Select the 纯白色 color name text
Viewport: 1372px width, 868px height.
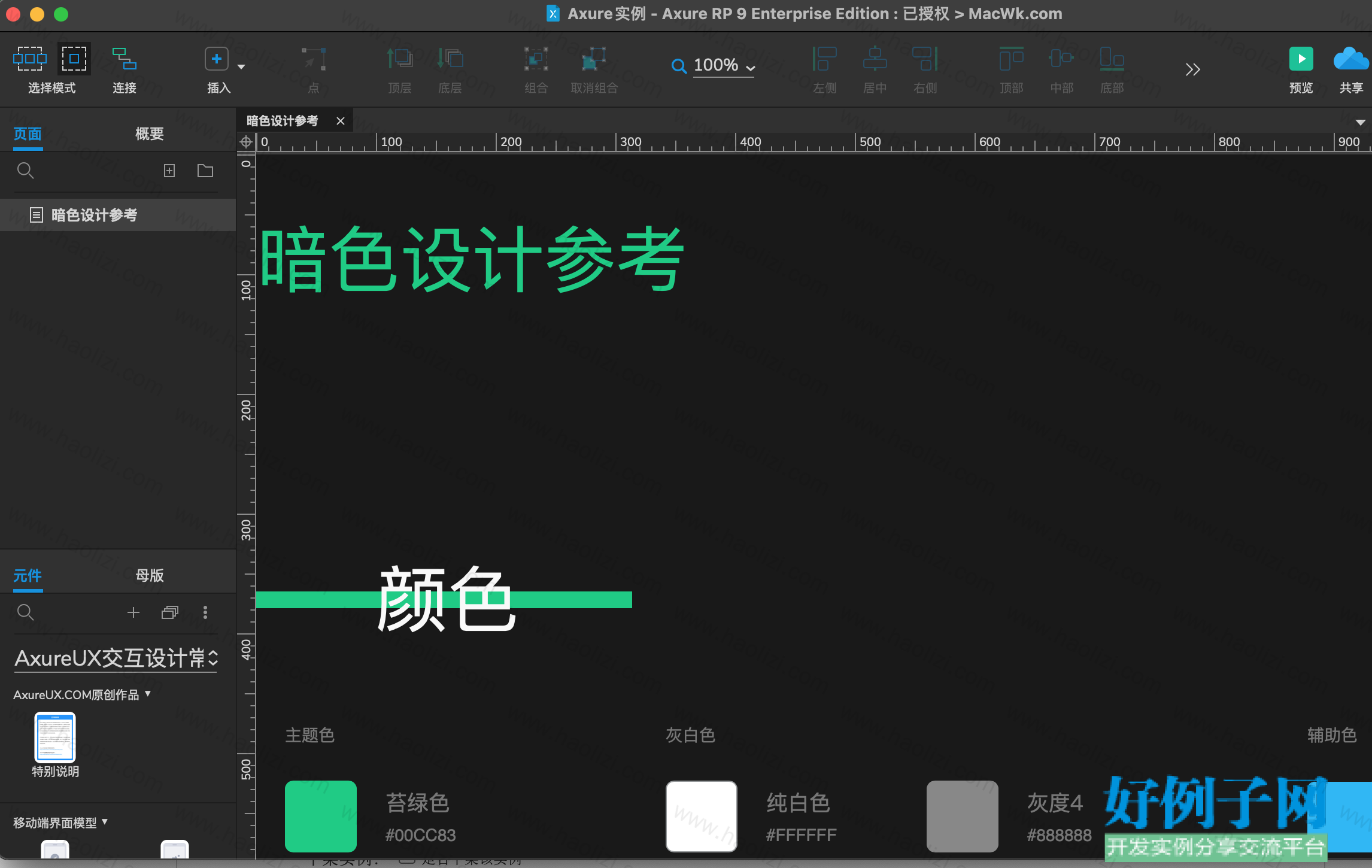pyautogui.click(x=799, y=803)
